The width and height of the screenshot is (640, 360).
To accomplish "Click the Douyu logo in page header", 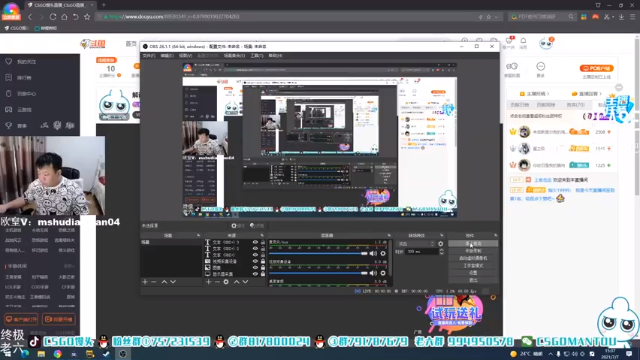I will [x=93, y=44].
